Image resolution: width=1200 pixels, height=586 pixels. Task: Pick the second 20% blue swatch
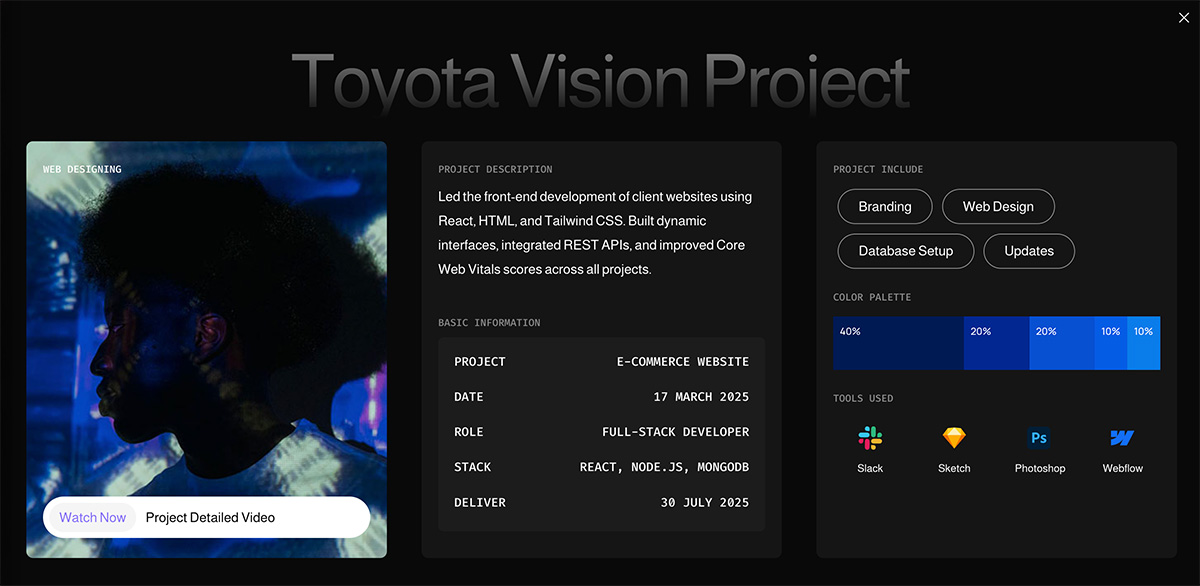(1061, 344)
